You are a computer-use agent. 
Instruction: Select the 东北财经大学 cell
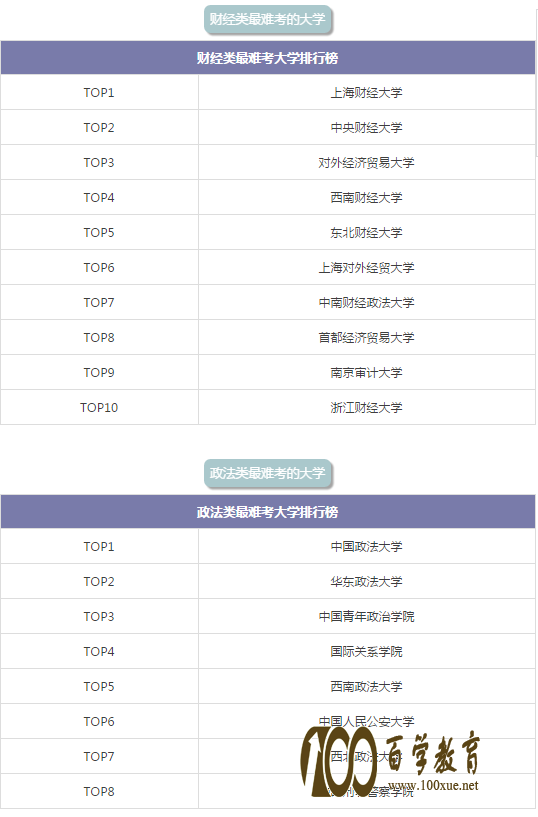click(x=367, y=232)
